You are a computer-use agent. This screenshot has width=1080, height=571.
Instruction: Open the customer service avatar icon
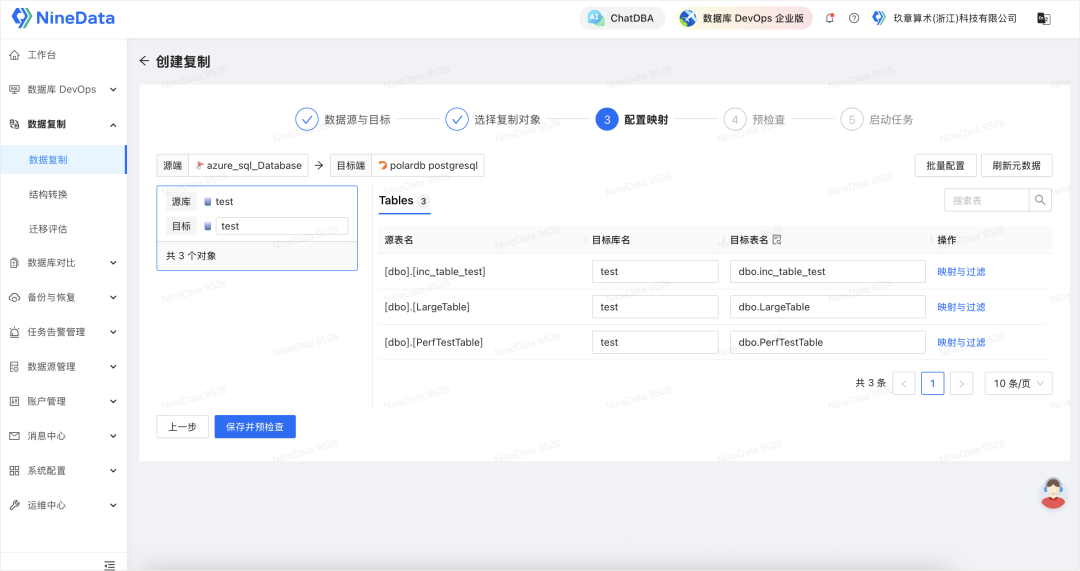click(x=1052, y=493)
